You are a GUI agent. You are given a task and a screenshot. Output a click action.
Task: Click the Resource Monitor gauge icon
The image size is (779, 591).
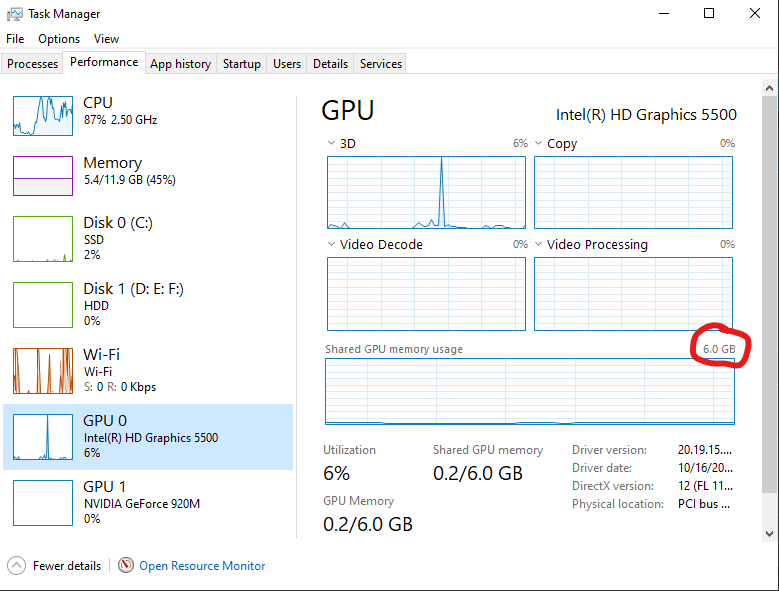pos(126,565)
